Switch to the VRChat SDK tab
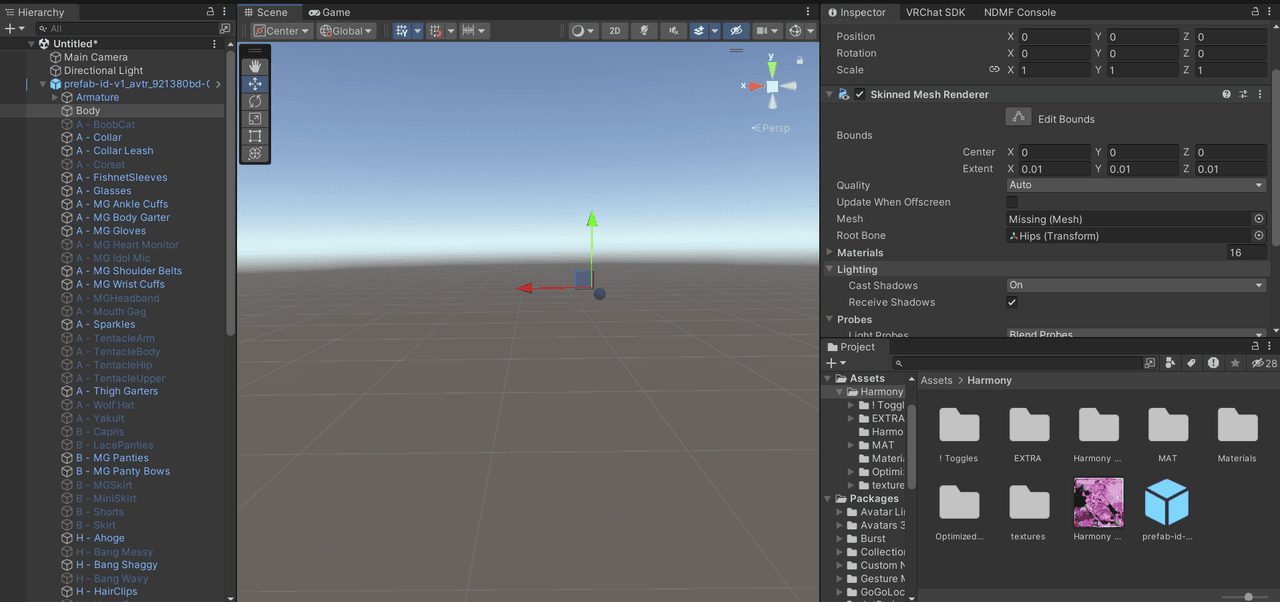This screenshot has width=1280, height=602. pos(935,12)
